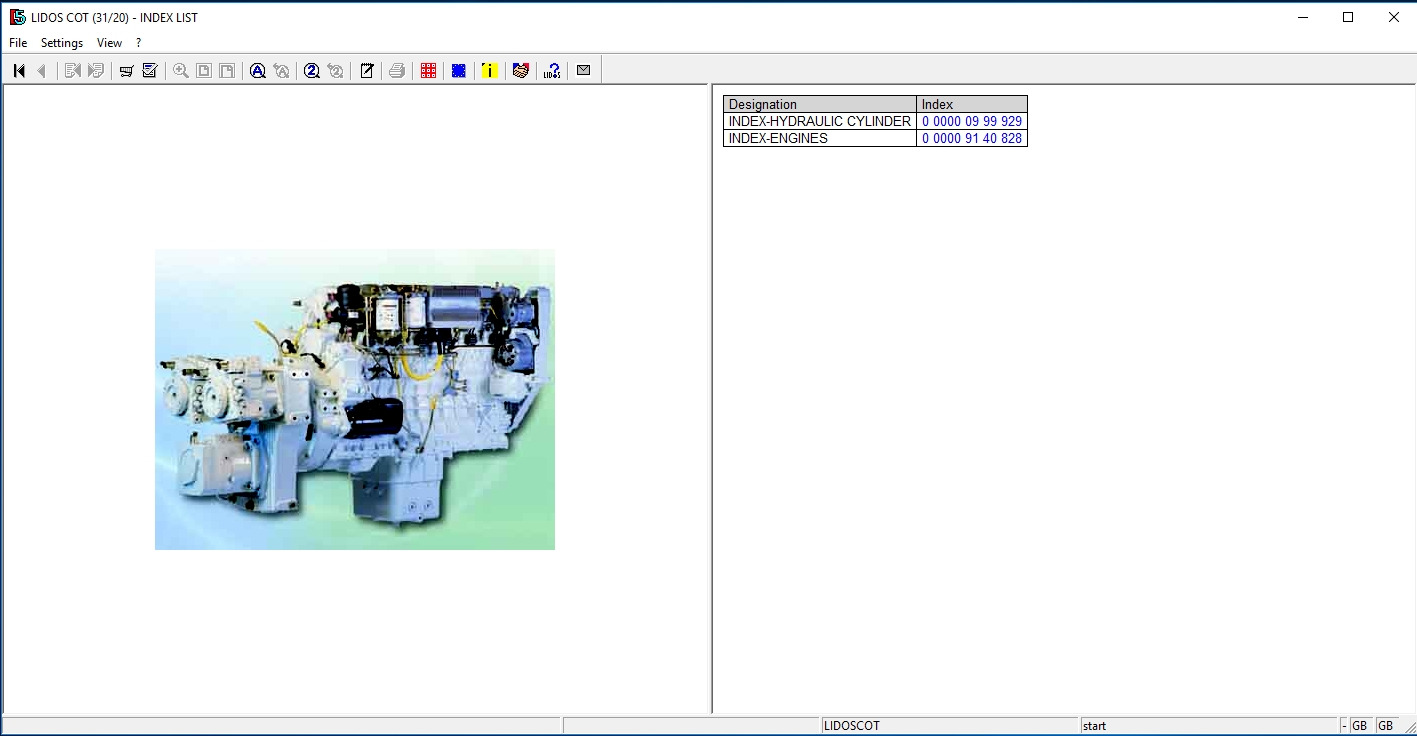Click the vertical splitter between panes
The height and width of the screenshot is (736, 1417).
tap(711, 400)
